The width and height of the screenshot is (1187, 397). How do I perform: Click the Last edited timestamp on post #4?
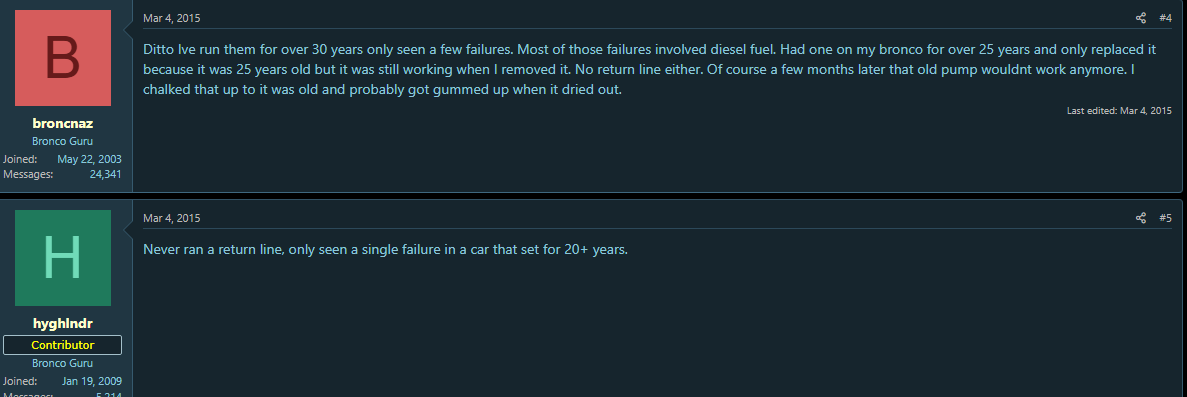point(1119,111)
